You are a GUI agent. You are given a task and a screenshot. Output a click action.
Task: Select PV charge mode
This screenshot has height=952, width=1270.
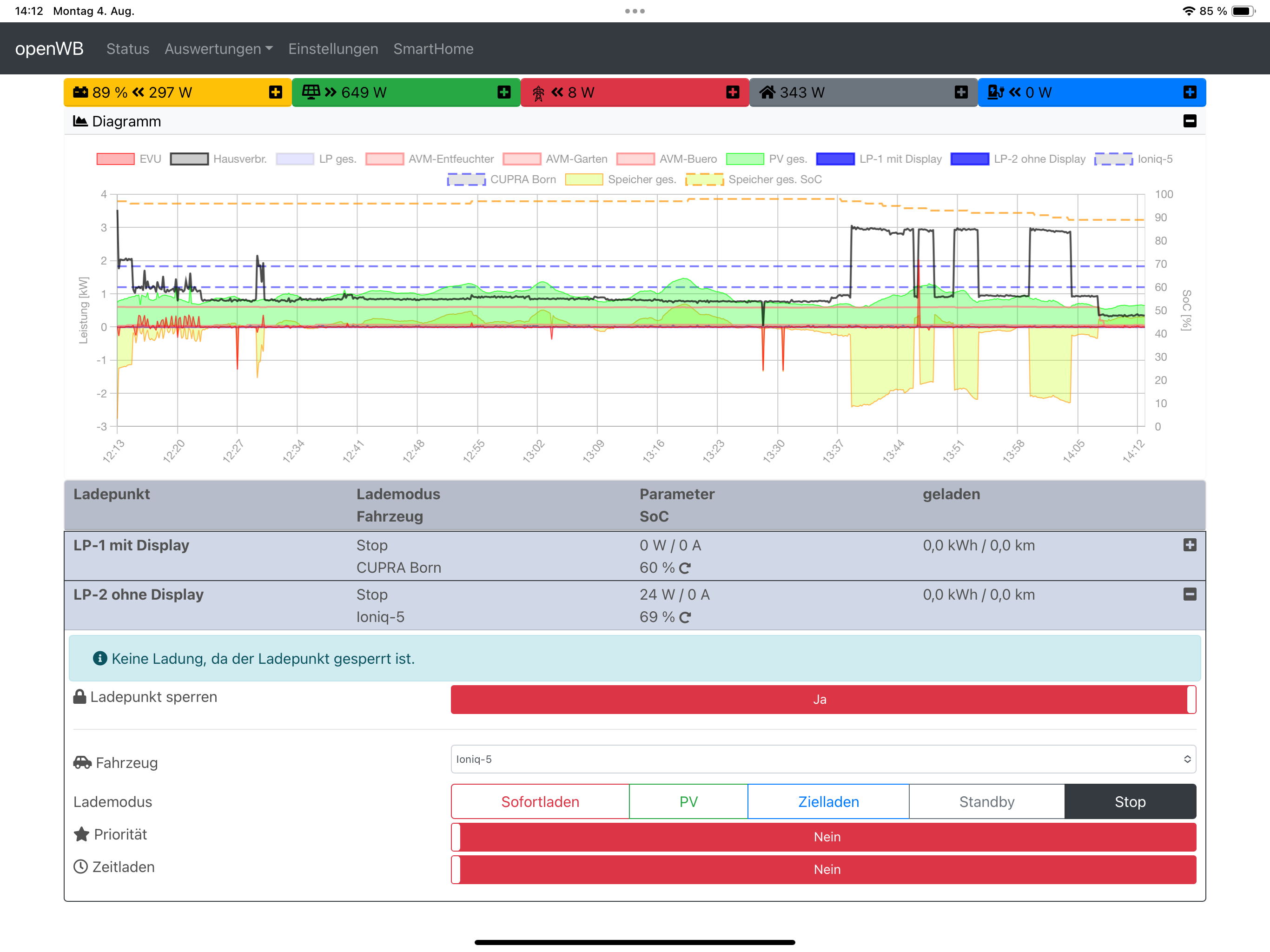pyautogui.click(x=688, y=801)
